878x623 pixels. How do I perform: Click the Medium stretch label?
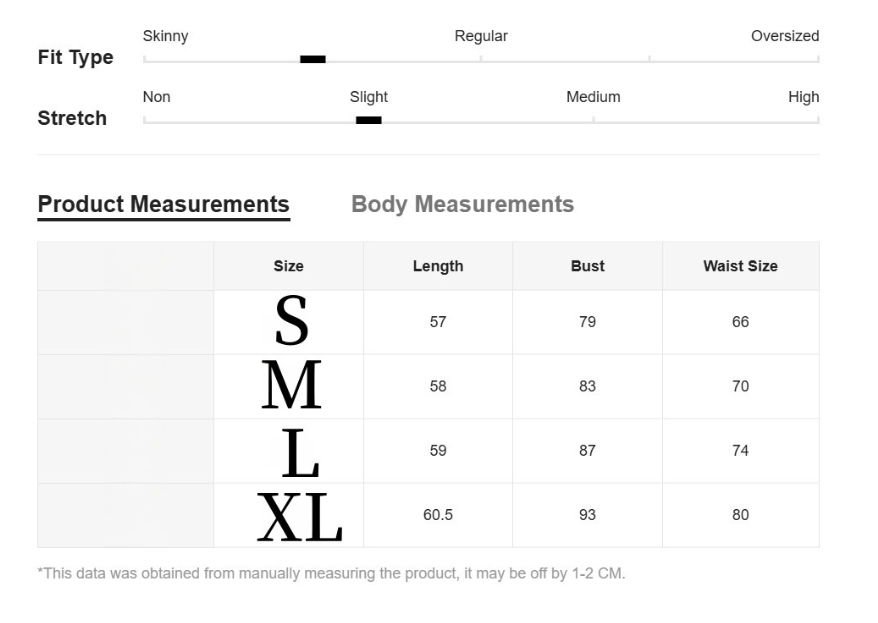click(593, 97)
